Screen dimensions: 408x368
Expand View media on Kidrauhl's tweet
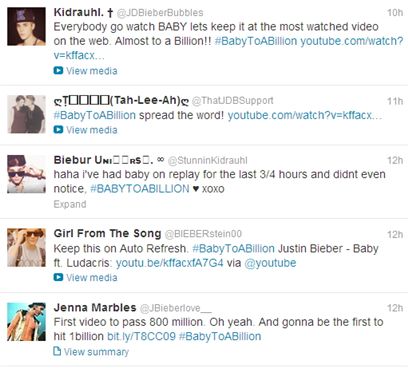[x=92, y=71]
